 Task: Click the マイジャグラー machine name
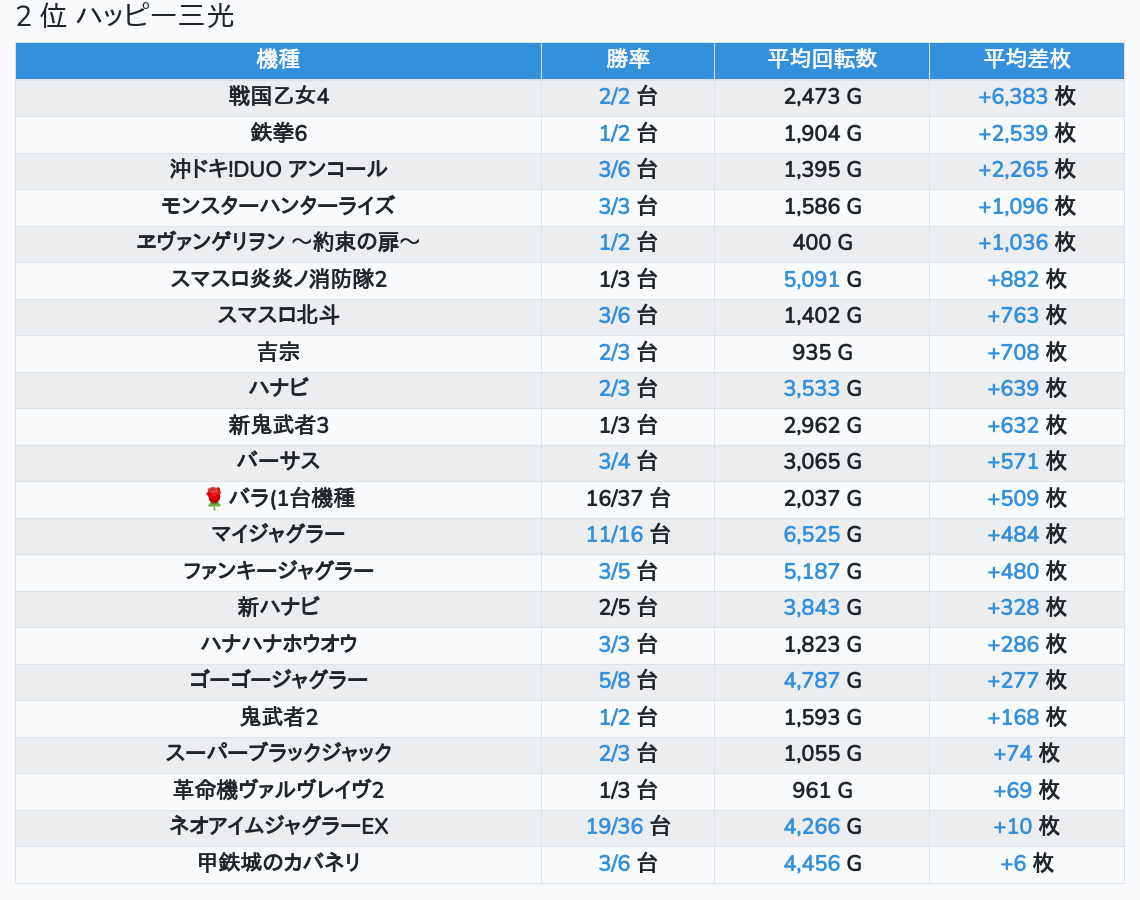click(x=278, y=535)
